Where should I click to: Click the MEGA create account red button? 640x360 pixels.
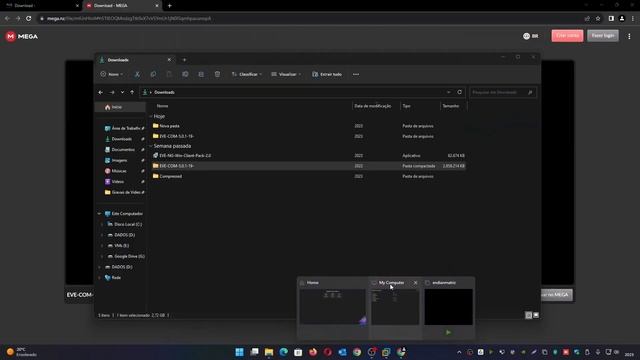coord(567,36)
